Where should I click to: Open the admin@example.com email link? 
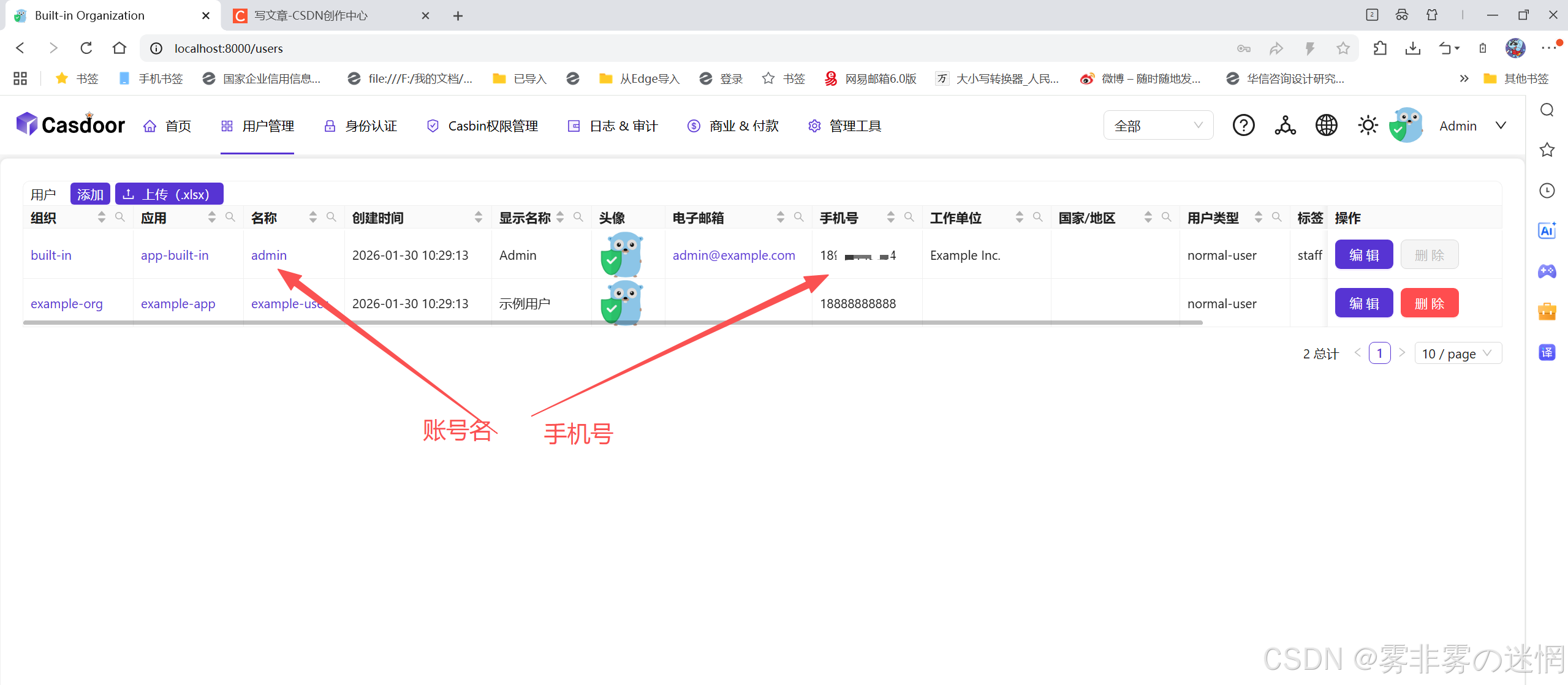[733, 255]
